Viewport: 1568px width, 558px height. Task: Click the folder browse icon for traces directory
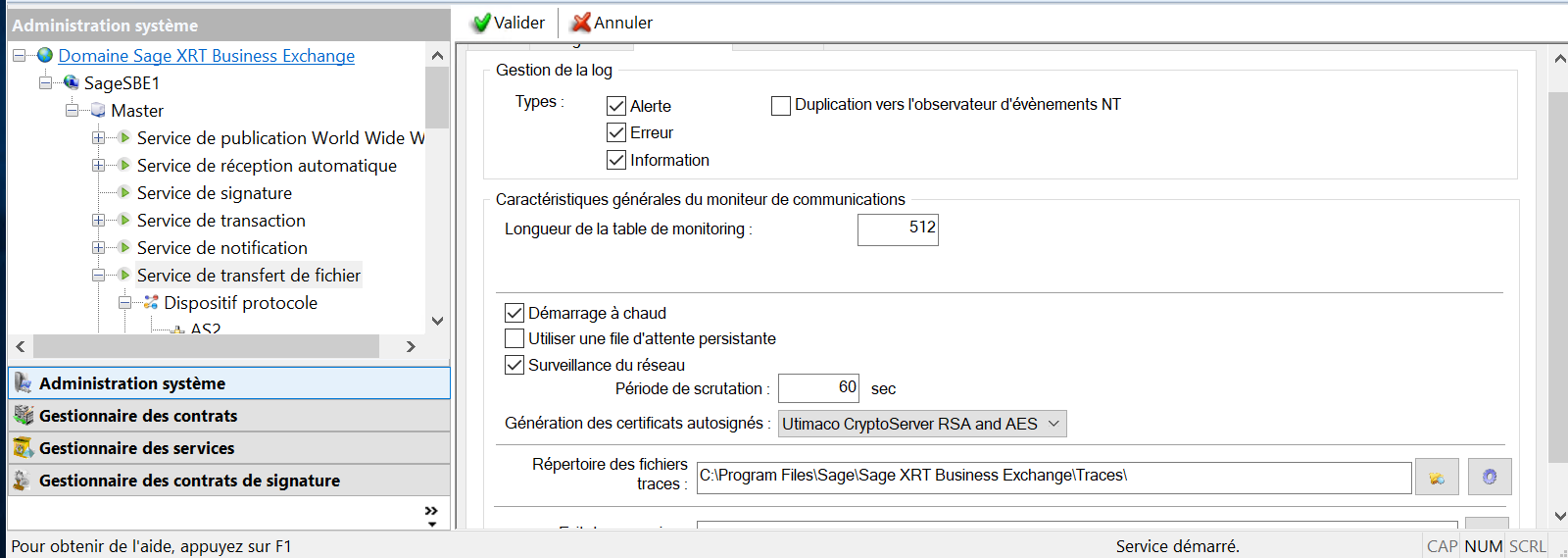[x=1437, y=478]
